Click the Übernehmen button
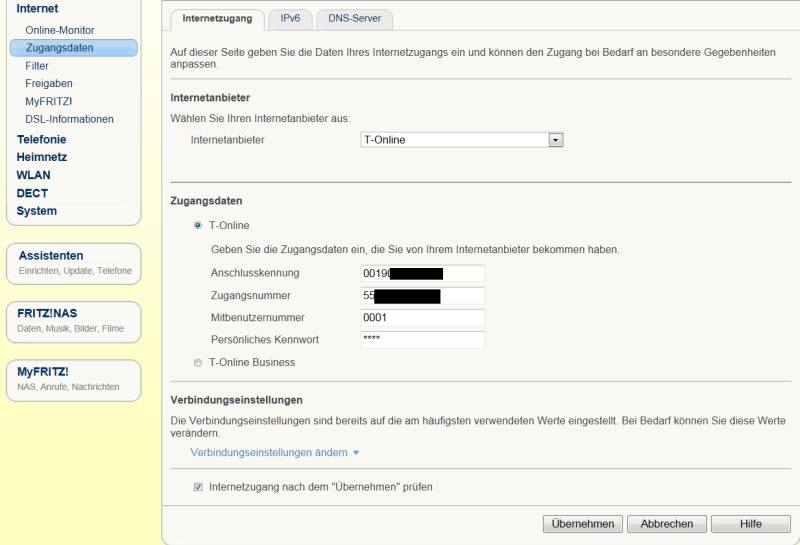800x545 pixels. click(x=583, y=524)
